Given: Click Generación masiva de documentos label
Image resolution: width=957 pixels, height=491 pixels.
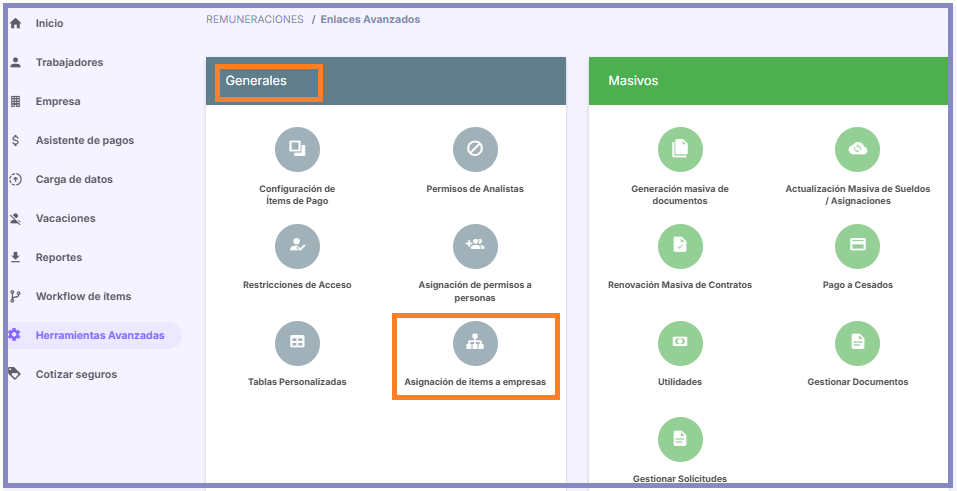Looking at the screenshot, I should (680, 195).
